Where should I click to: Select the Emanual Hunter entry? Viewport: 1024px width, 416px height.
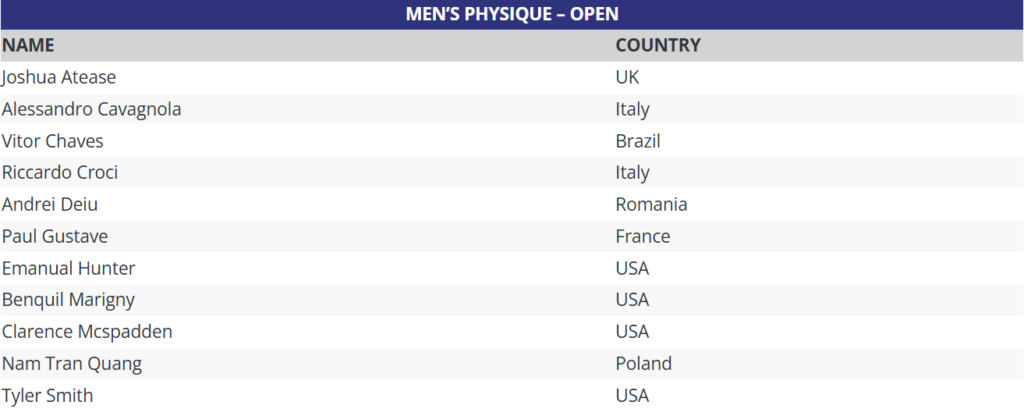pyautogui.click(x=69, y=268)
